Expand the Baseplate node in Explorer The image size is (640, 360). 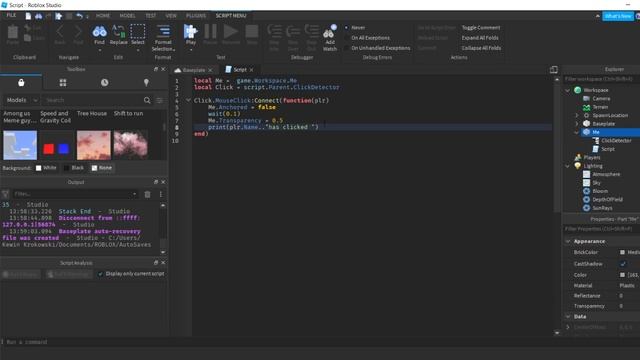[x=577, y=124]
